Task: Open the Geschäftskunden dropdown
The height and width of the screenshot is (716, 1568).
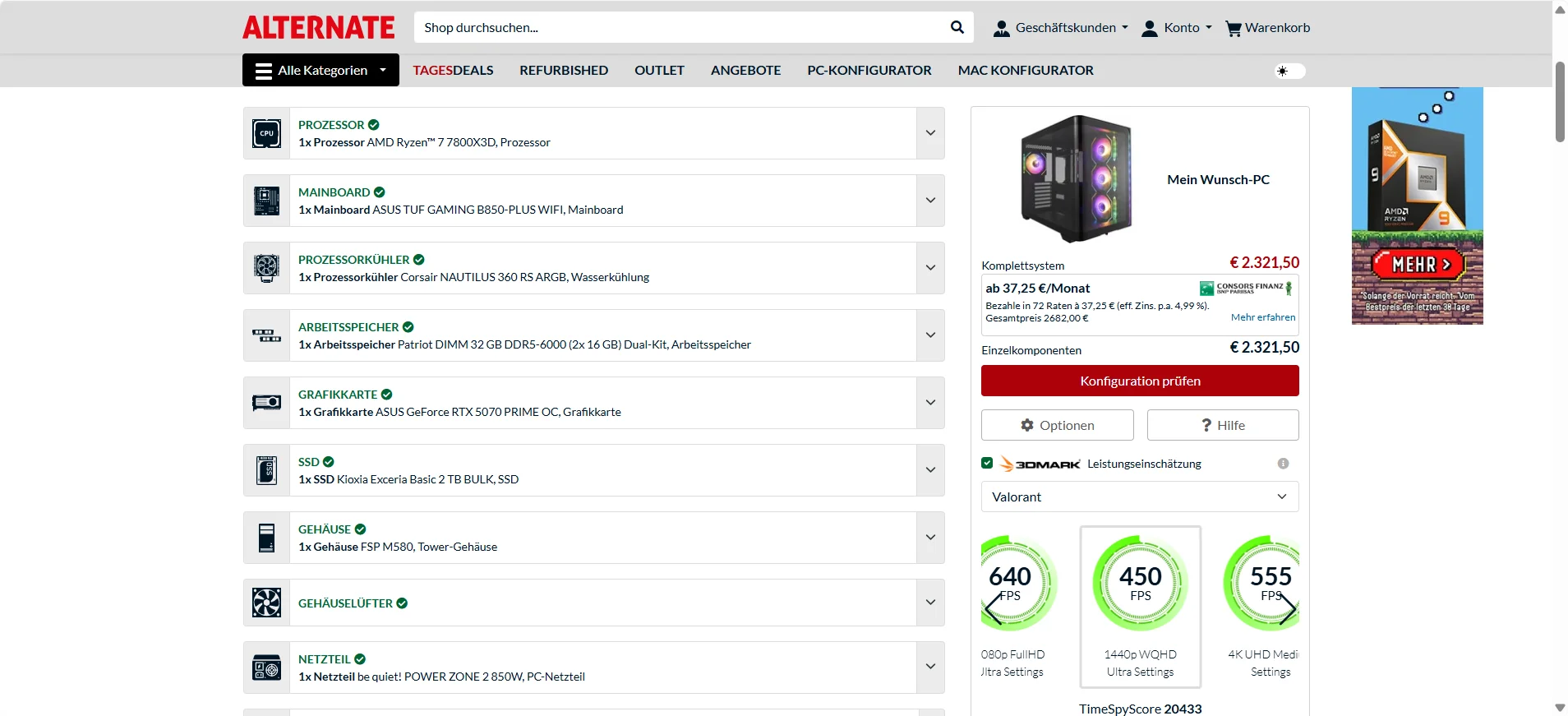Action: click(1061, 28)
